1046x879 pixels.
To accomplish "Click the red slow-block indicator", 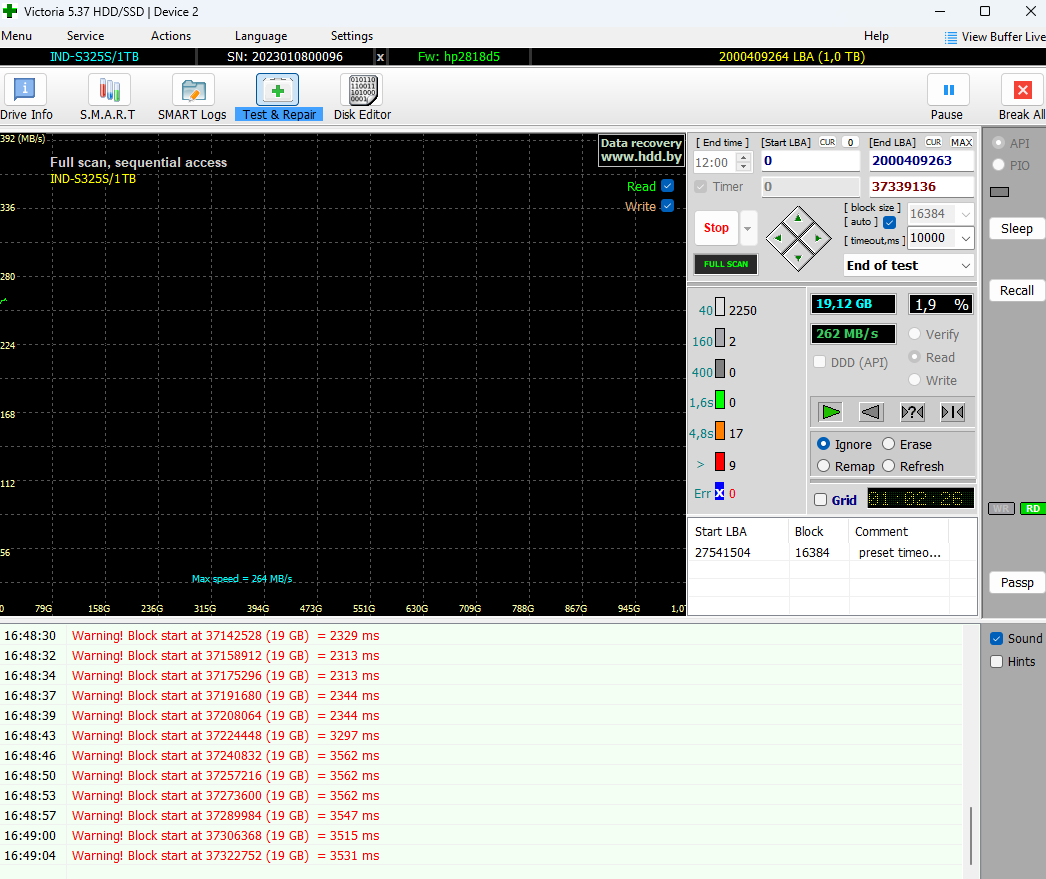I will 720,462.
